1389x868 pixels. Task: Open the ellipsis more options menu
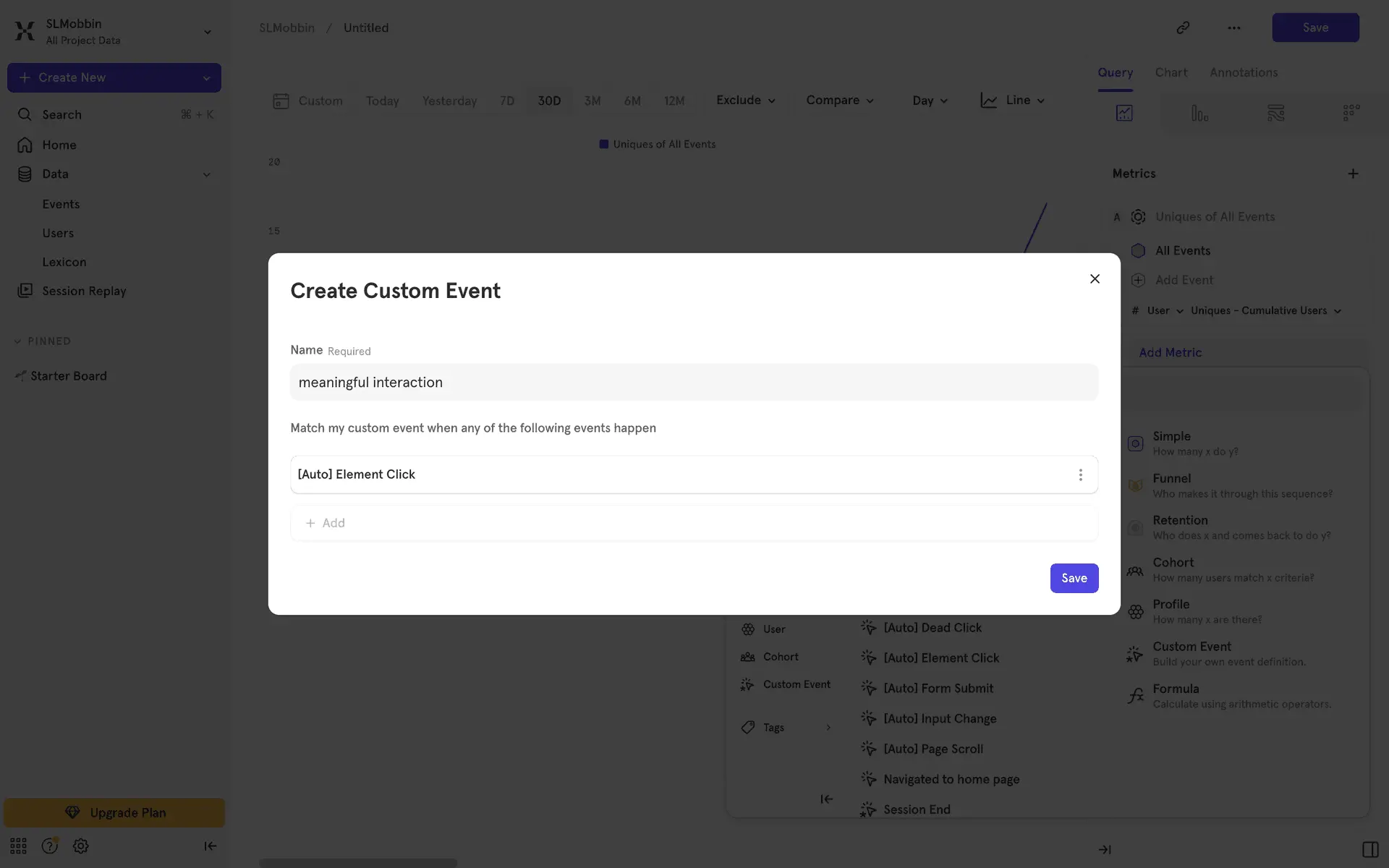click(x=1234, y=27)
